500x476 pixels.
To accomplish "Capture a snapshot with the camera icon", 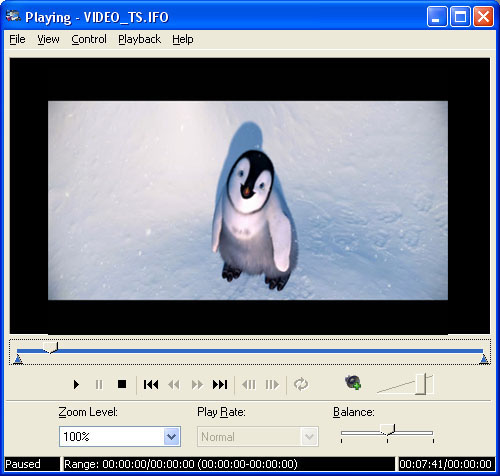I will coord(353,383).
